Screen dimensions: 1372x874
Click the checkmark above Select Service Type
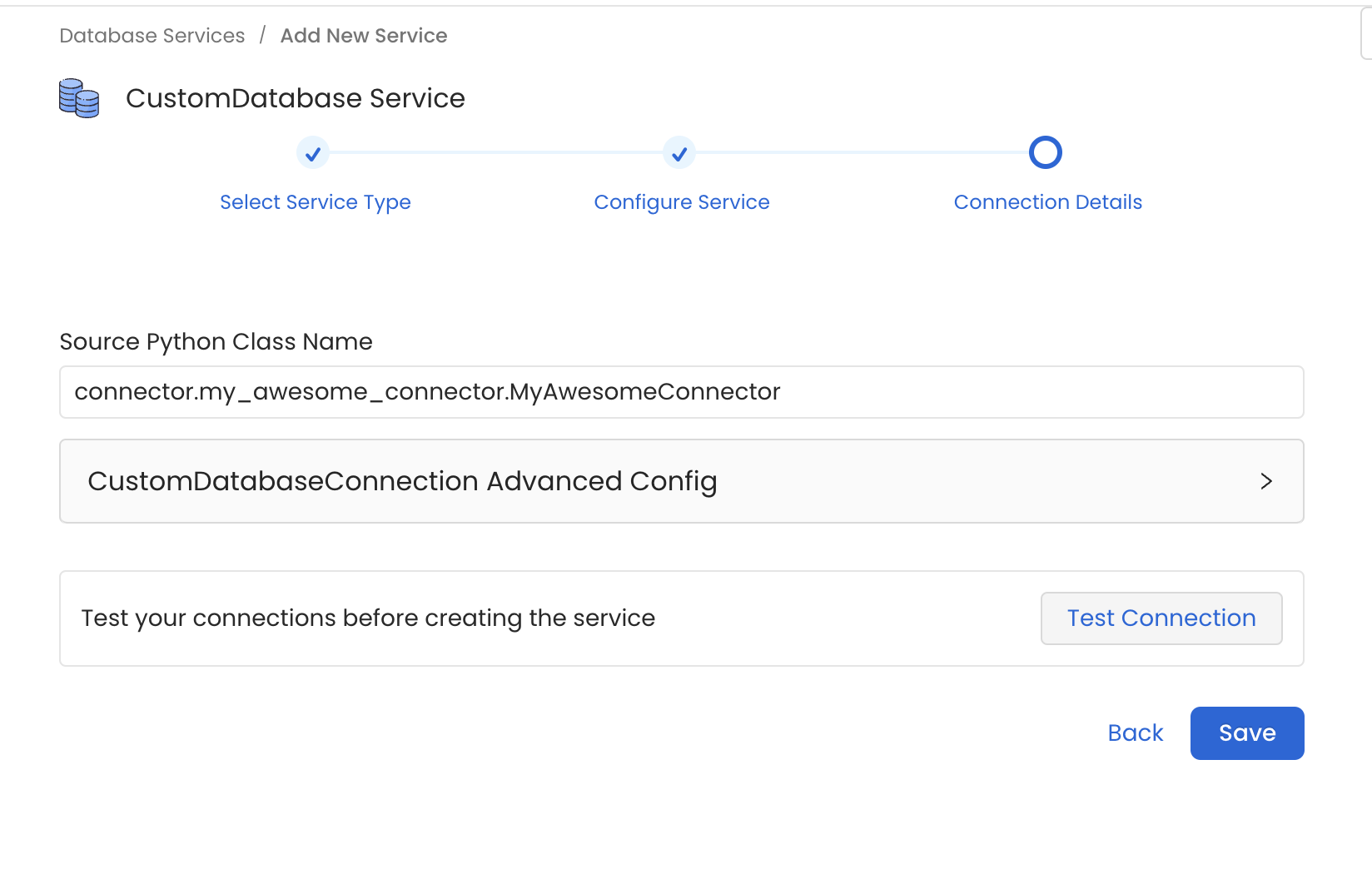pyautogui.click(x=313, y=153)
